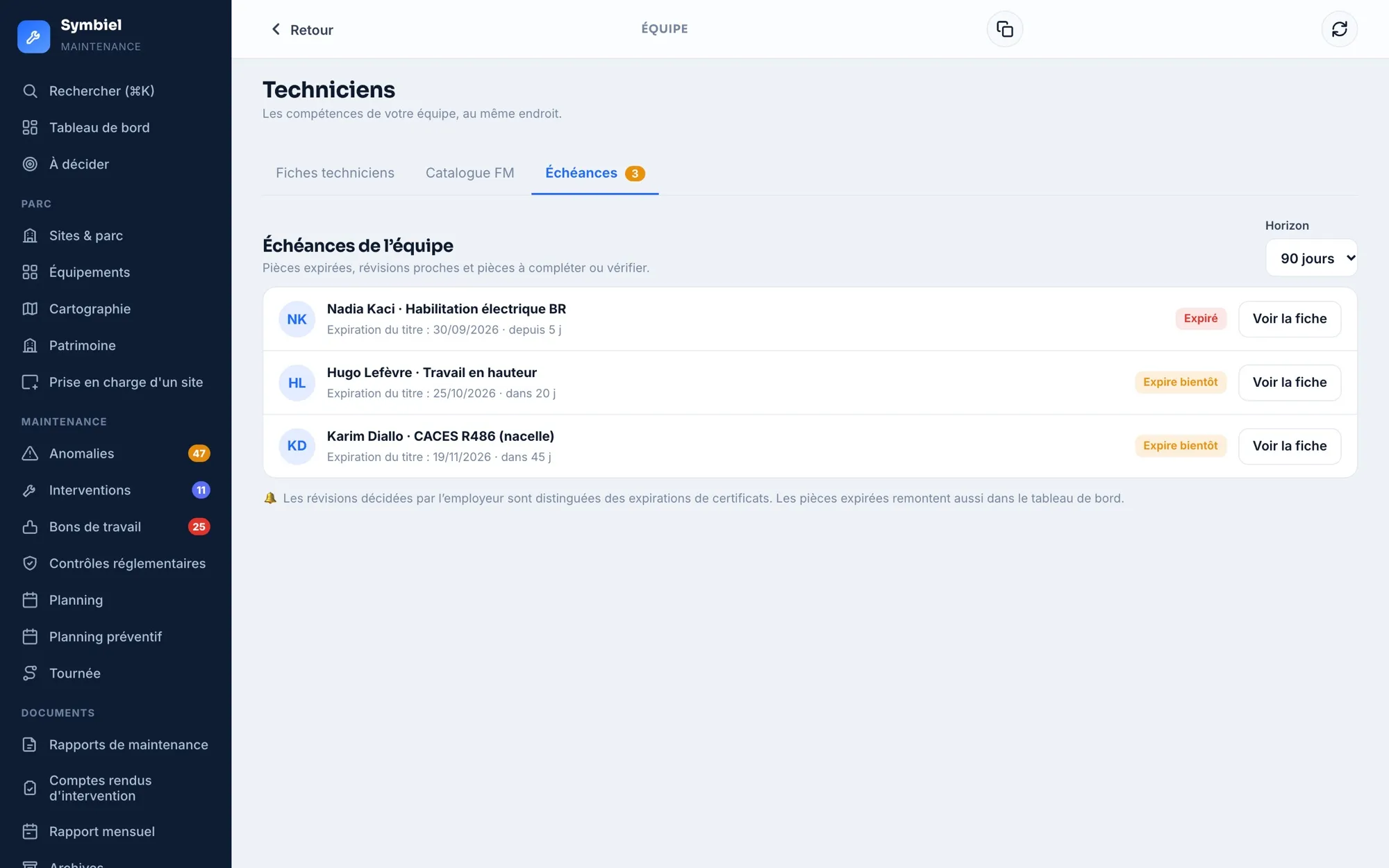Click the Équipements grid icon
Screen dimensions: 1389x868
(x=30, y=272)
